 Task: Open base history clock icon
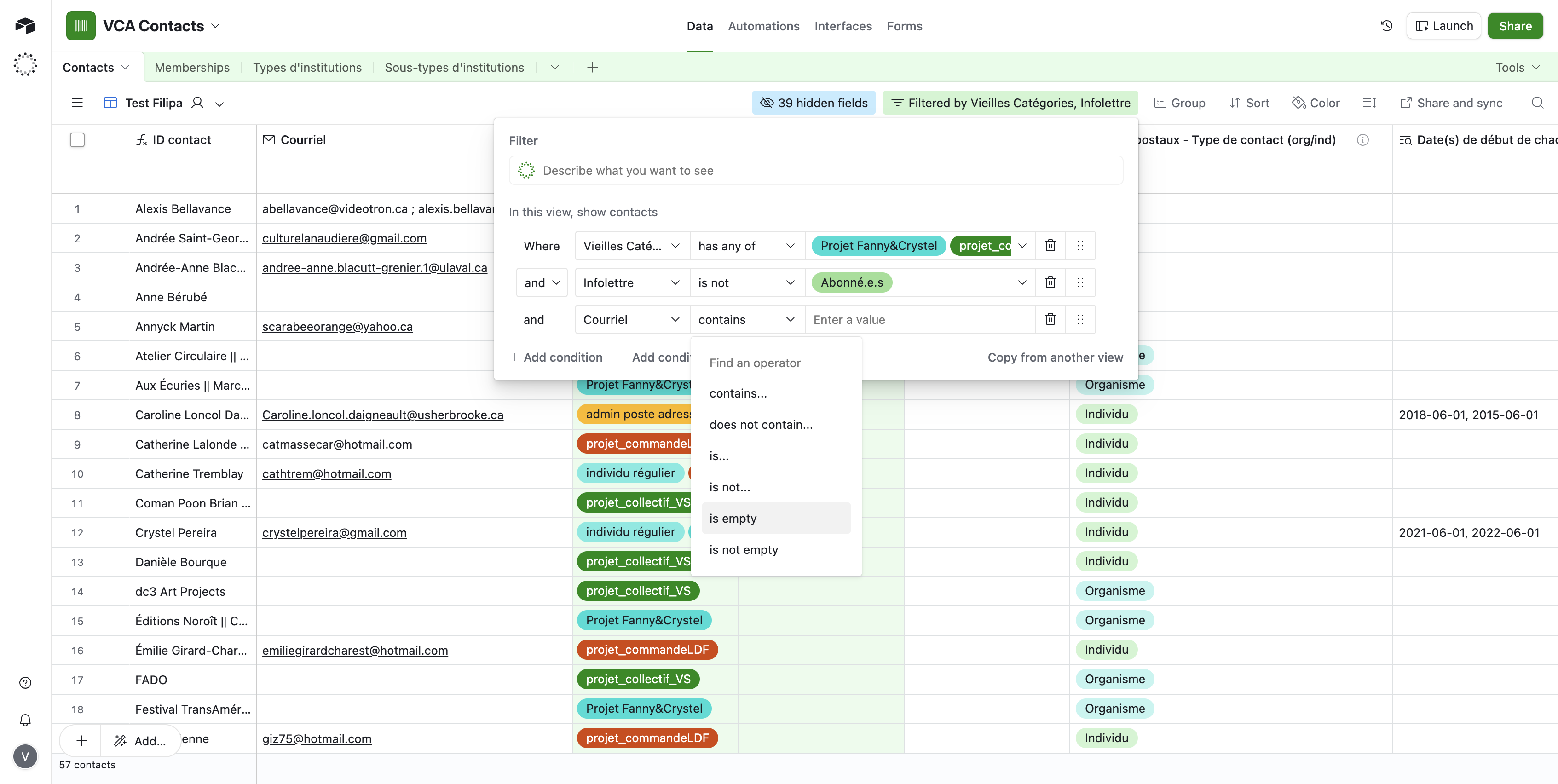click(1386, 26)
